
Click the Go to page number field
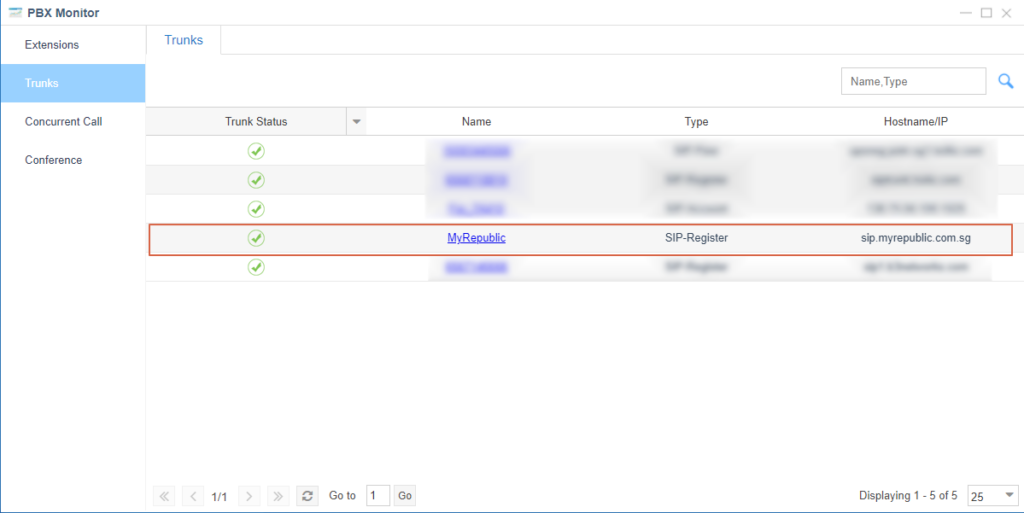(x=378, y=496)
